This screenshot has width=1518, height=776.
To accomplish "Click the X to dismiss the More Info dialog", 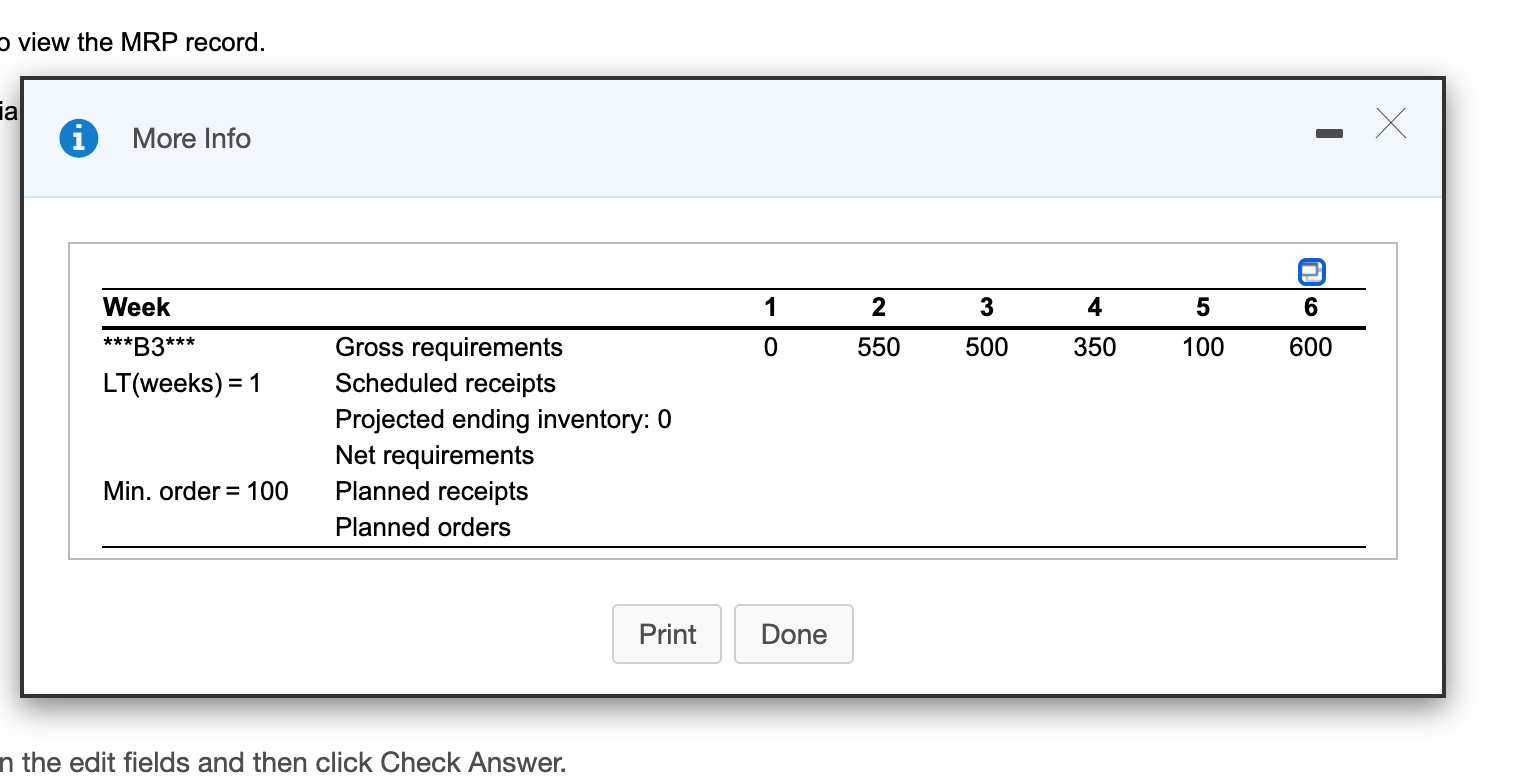I will click(x=1390, y=123).
